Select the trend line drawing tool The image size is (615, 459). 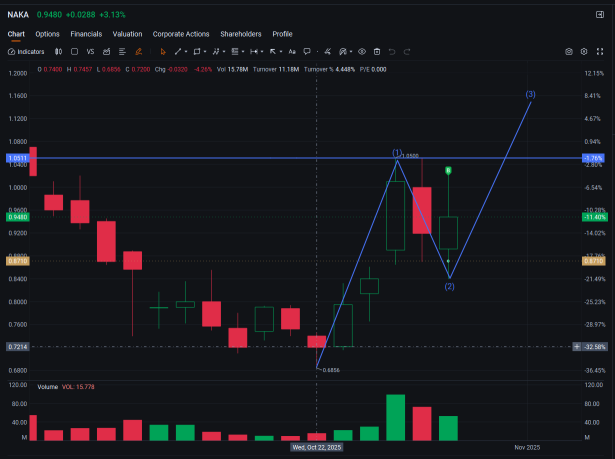coord(178,51)
